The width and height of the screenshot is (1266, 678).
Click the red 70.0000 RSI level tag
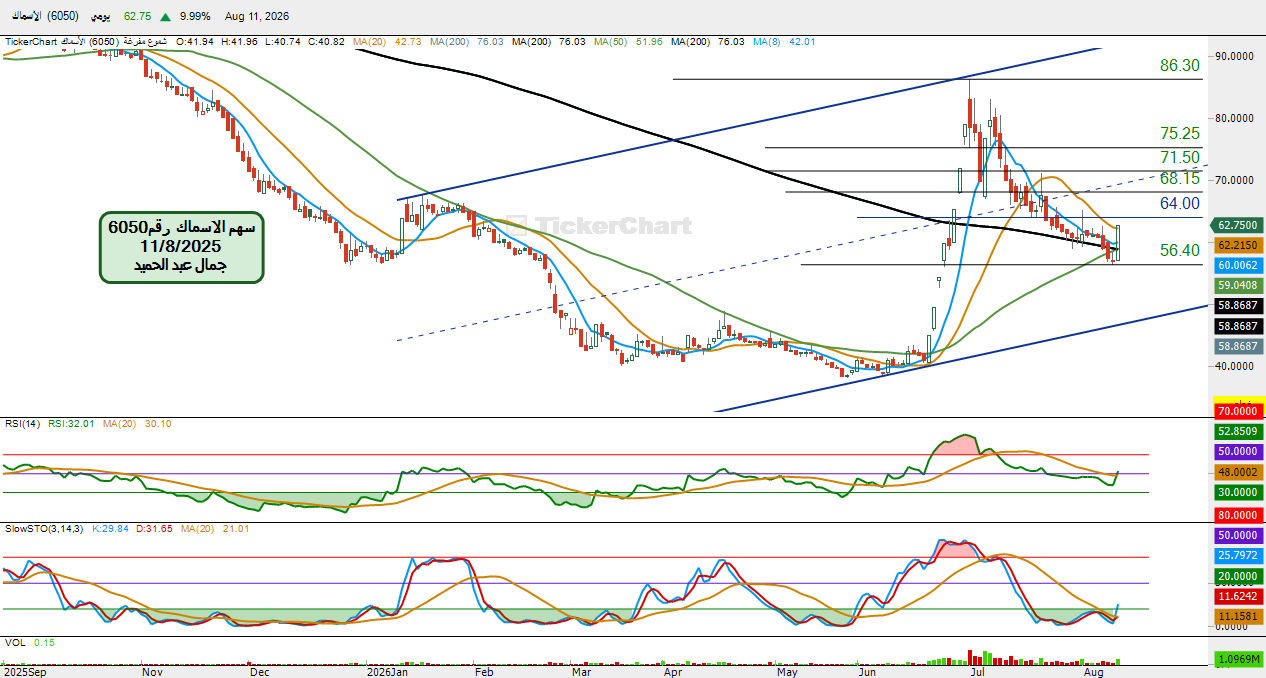point(1238,411)
